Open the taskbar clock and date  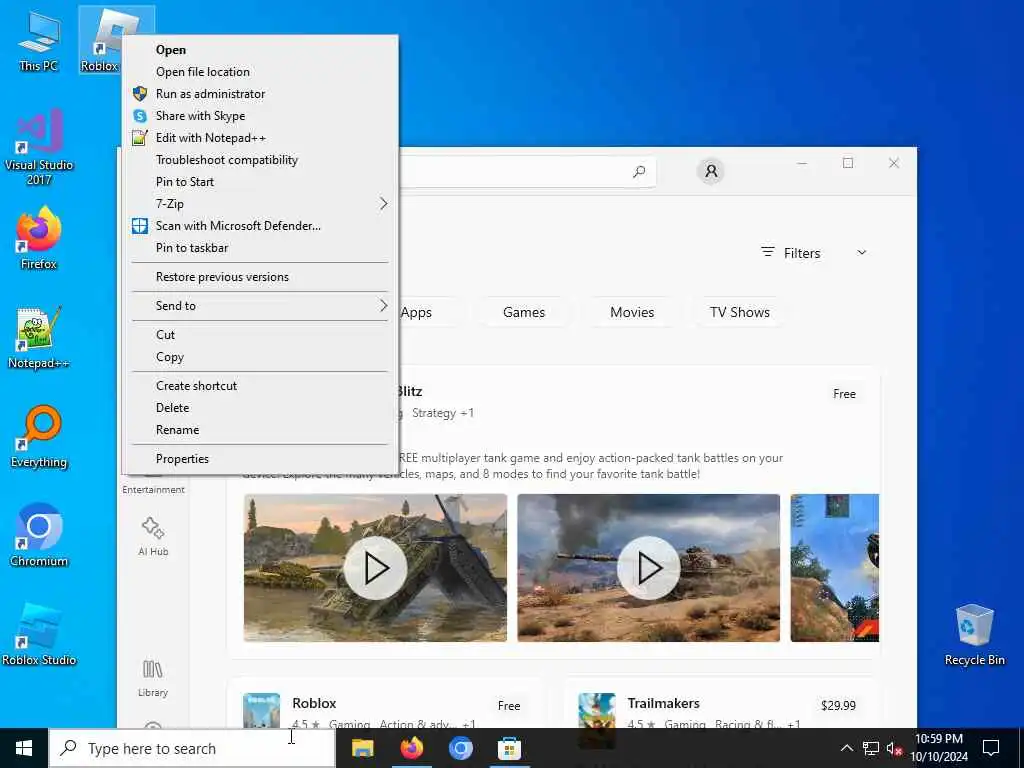coord(939,748)
